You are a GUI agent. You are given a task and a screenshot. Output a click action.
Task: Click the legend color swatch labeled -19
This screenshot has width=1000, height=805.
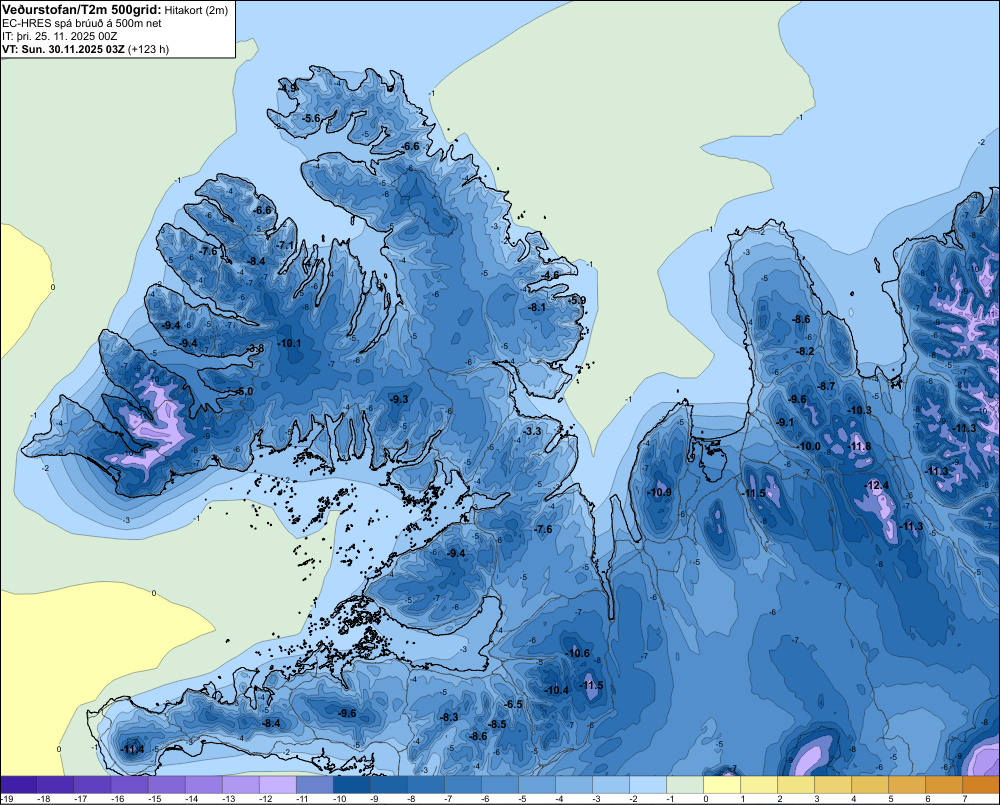click(19, 785)
